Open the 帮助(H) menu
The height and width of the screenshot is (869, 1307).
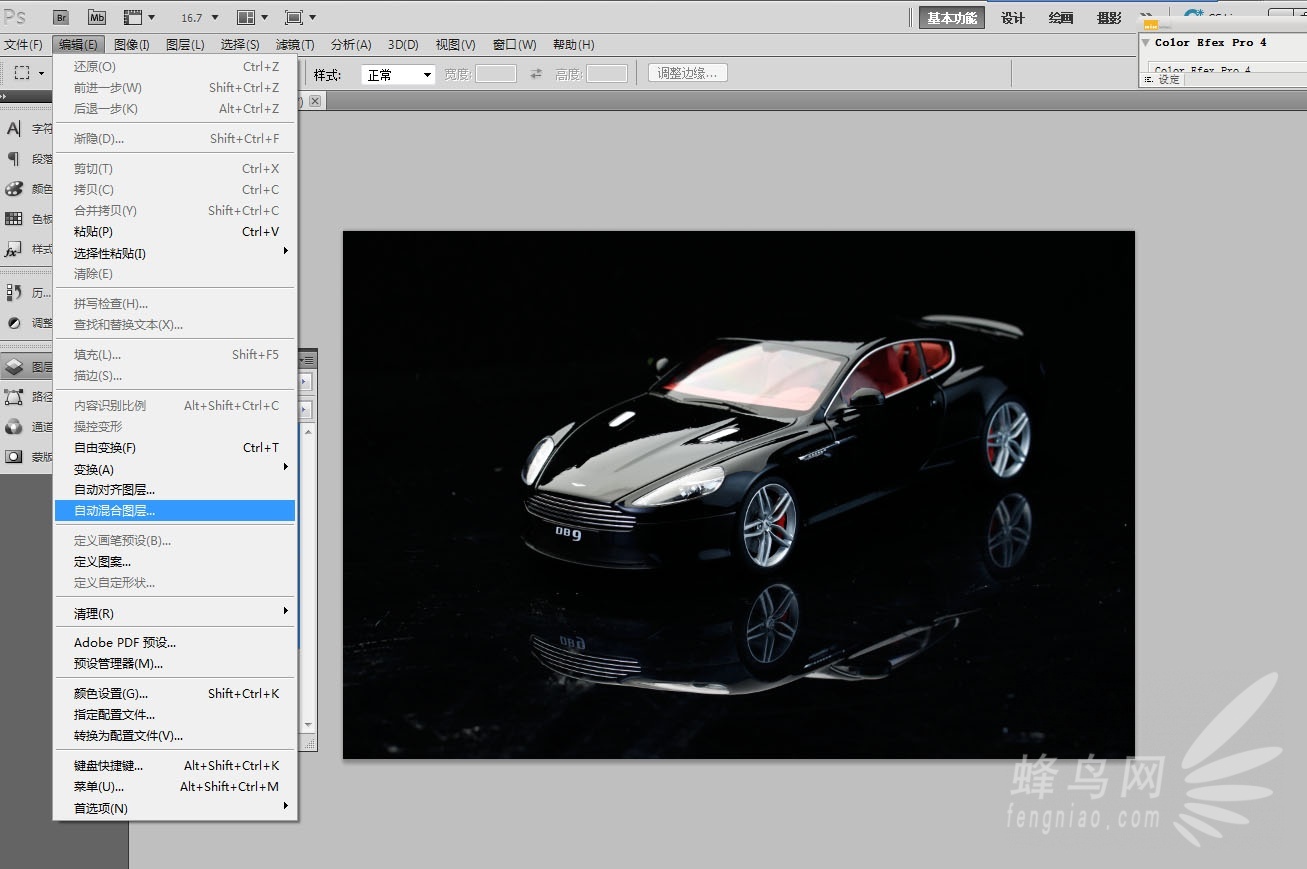[574, 44]
